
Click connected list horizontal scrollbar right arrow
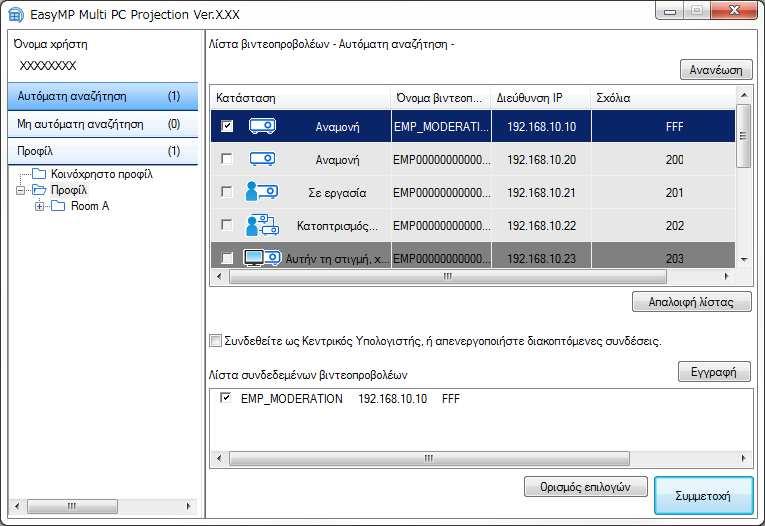[x=743, y=458]
